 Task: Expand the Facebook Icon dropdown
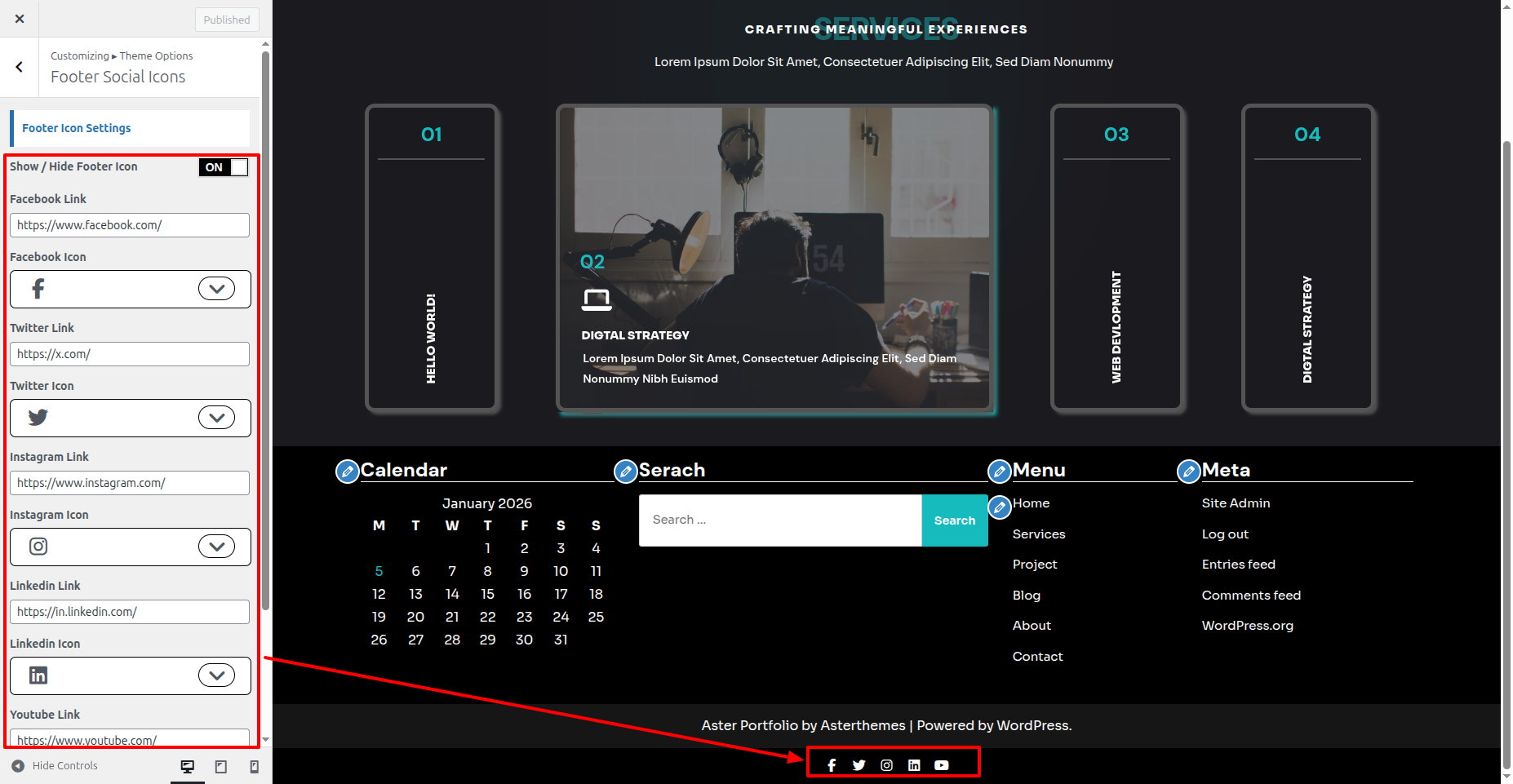[x=216, y=289]
